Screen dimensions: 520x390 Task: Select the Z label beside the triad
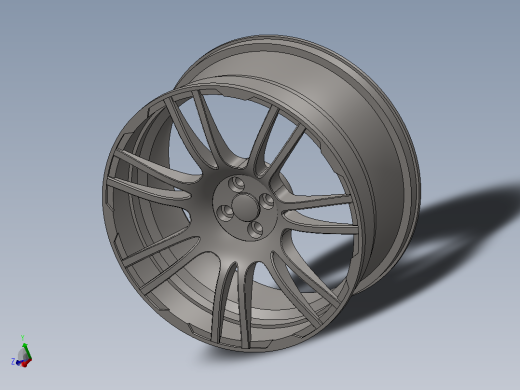(x=13, y=361)
